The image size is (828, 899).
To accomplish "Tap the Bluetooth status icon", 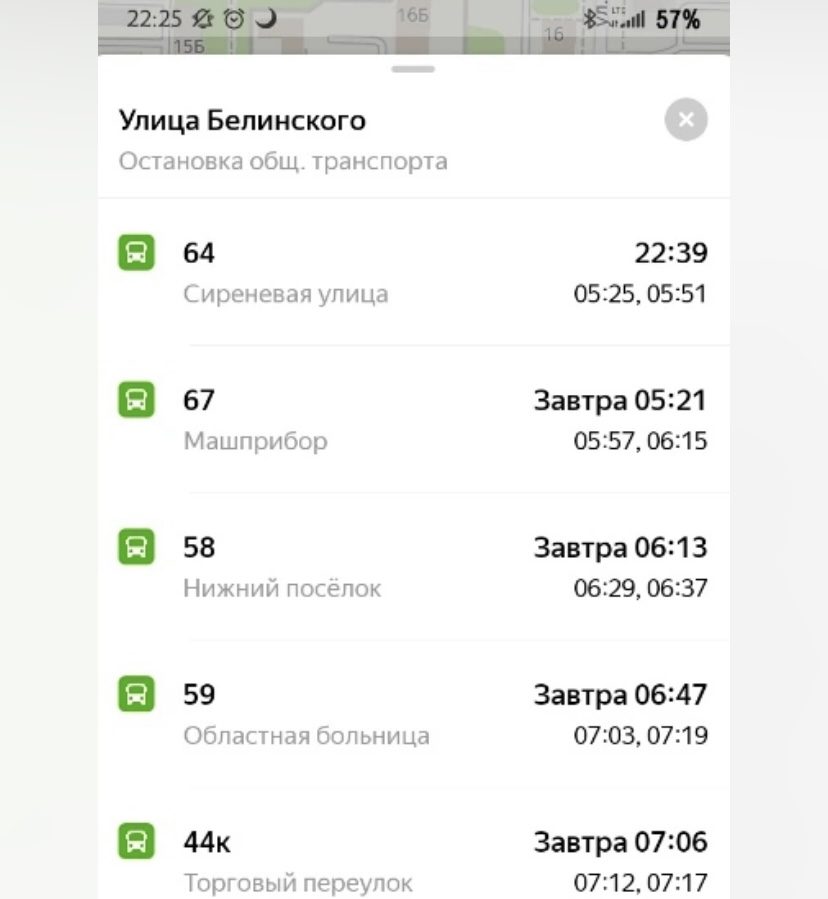I will (x=589, y=19).
